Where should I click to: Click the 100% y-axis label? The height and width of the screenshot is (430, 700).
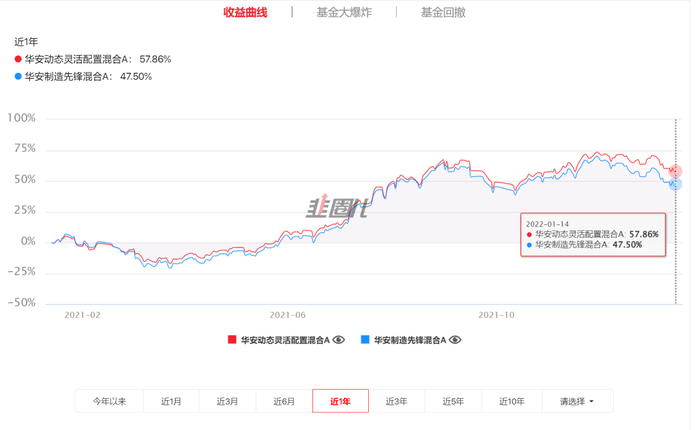[21, 118]
